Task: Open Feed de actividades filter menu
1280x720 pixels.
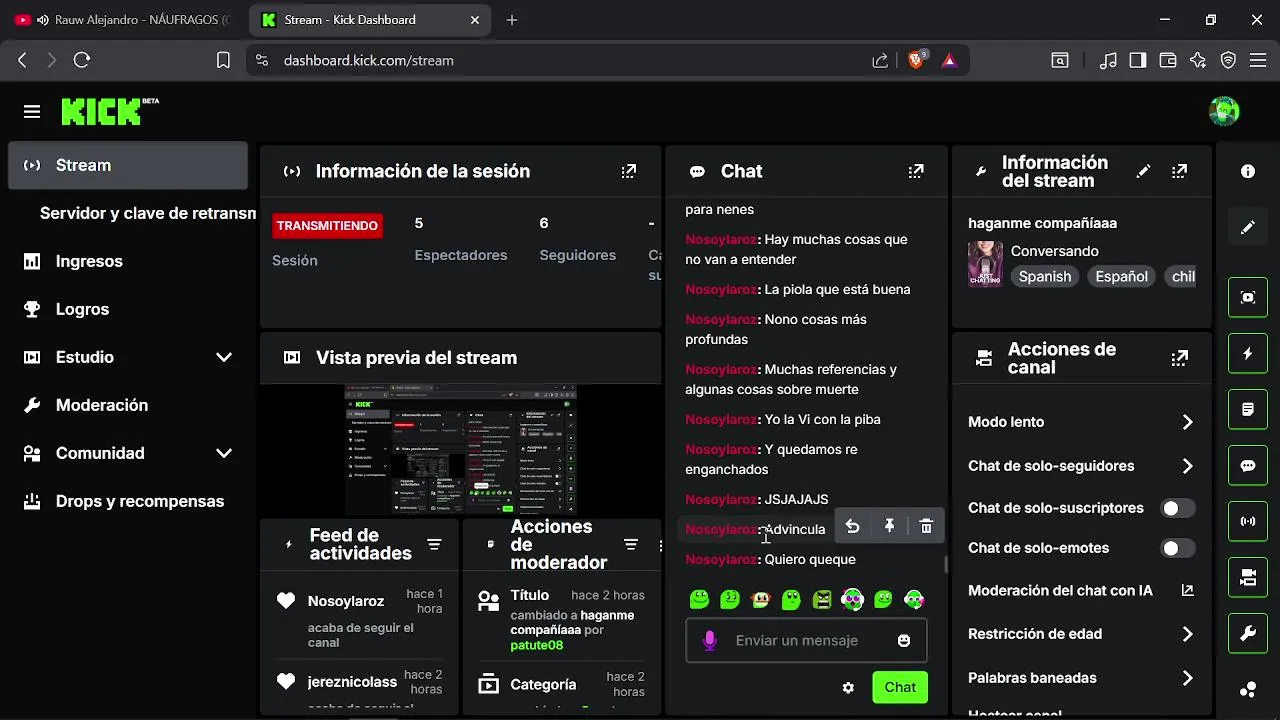Action: pyautogui.click(x=434, y=545)
